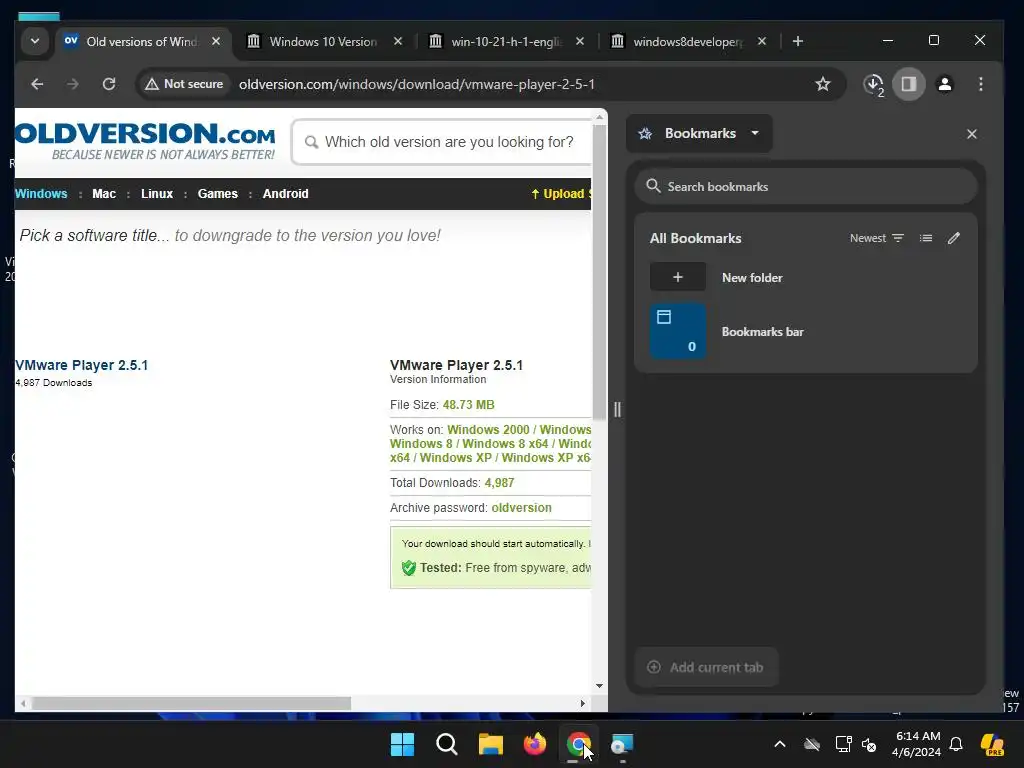Screen dimensions: 1024x768
Task: Click the address bar URL
Action: [417, 84]
